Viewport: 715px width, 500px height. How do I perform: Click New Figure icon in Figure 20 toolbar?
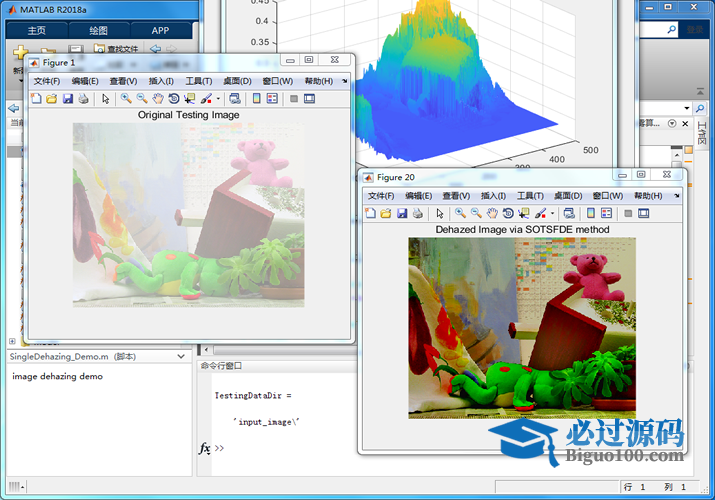coord(370,213)
